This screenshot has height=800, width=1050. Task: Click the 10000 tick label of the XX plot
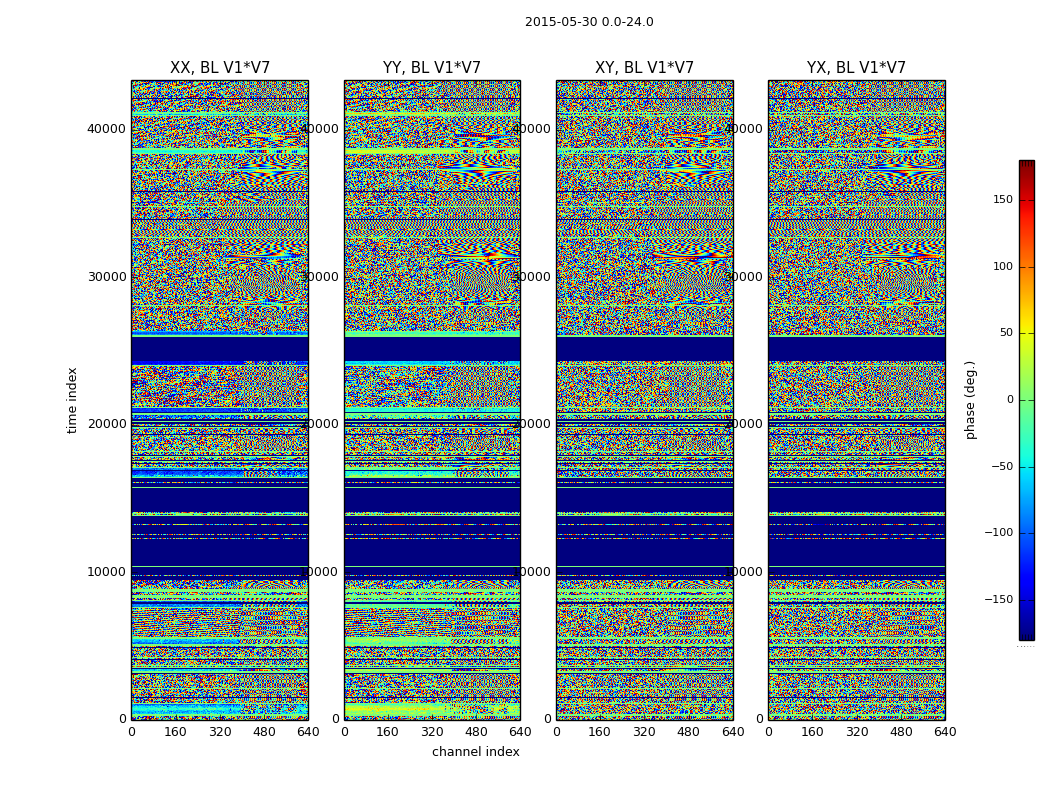tap(106, 572)
